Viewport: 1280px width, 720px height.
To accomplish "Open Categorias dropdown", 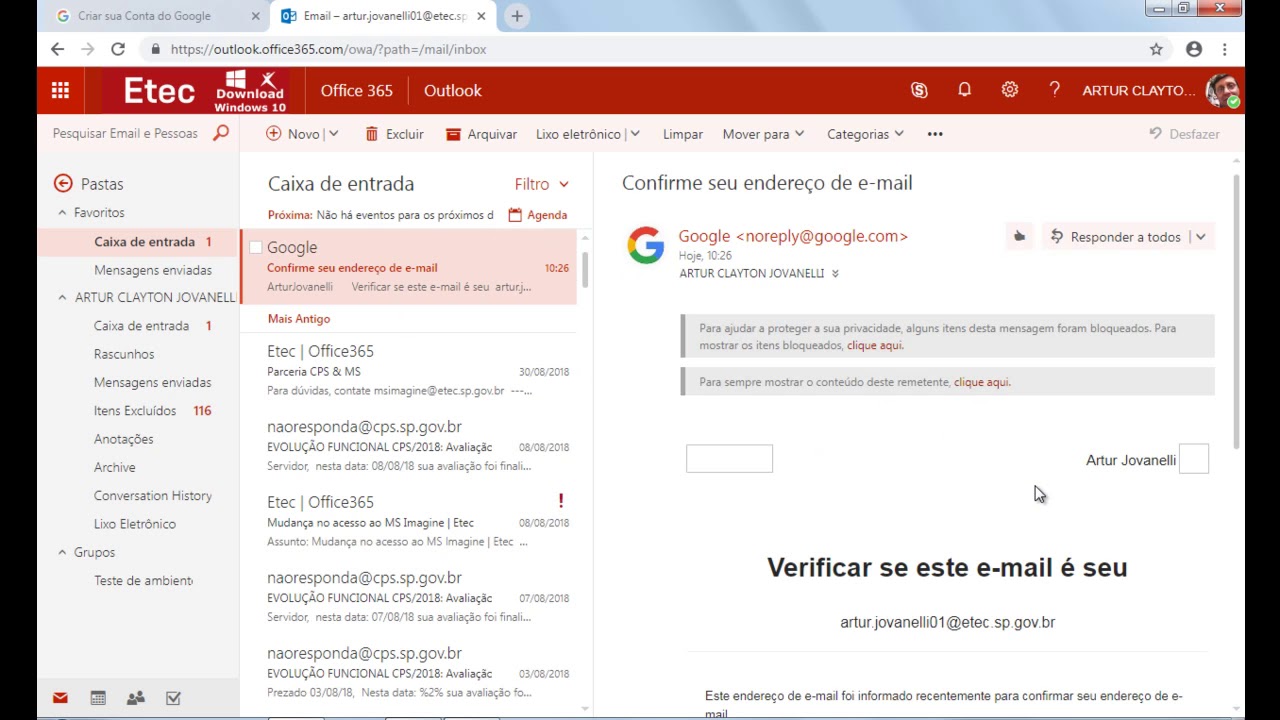I will 865,134.
